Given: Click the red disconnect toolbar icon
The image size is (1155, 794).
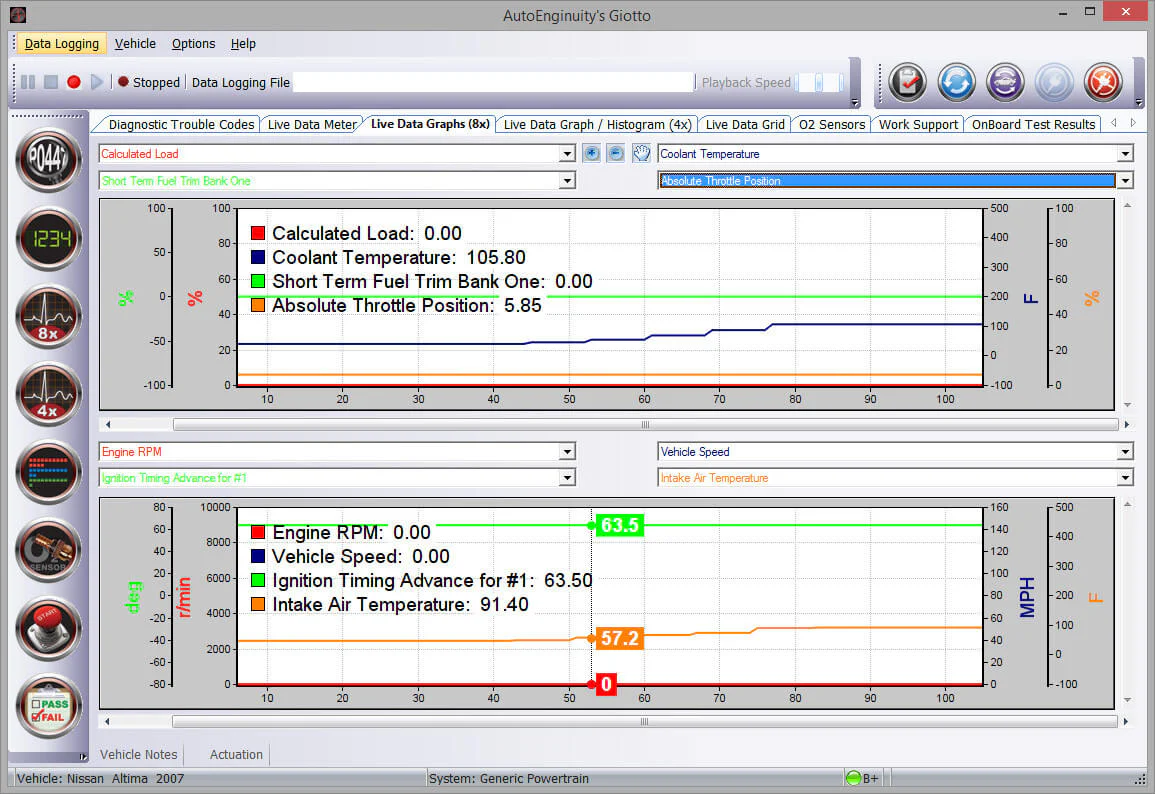Looking at the screenshot, I should point(1103,82).
